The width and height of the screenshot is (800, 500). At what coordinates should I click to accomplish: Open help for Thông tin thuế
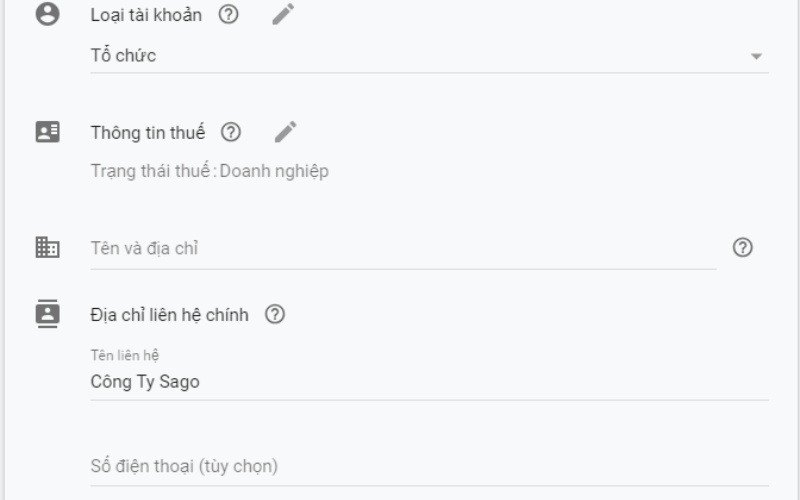tap(231, 132)
